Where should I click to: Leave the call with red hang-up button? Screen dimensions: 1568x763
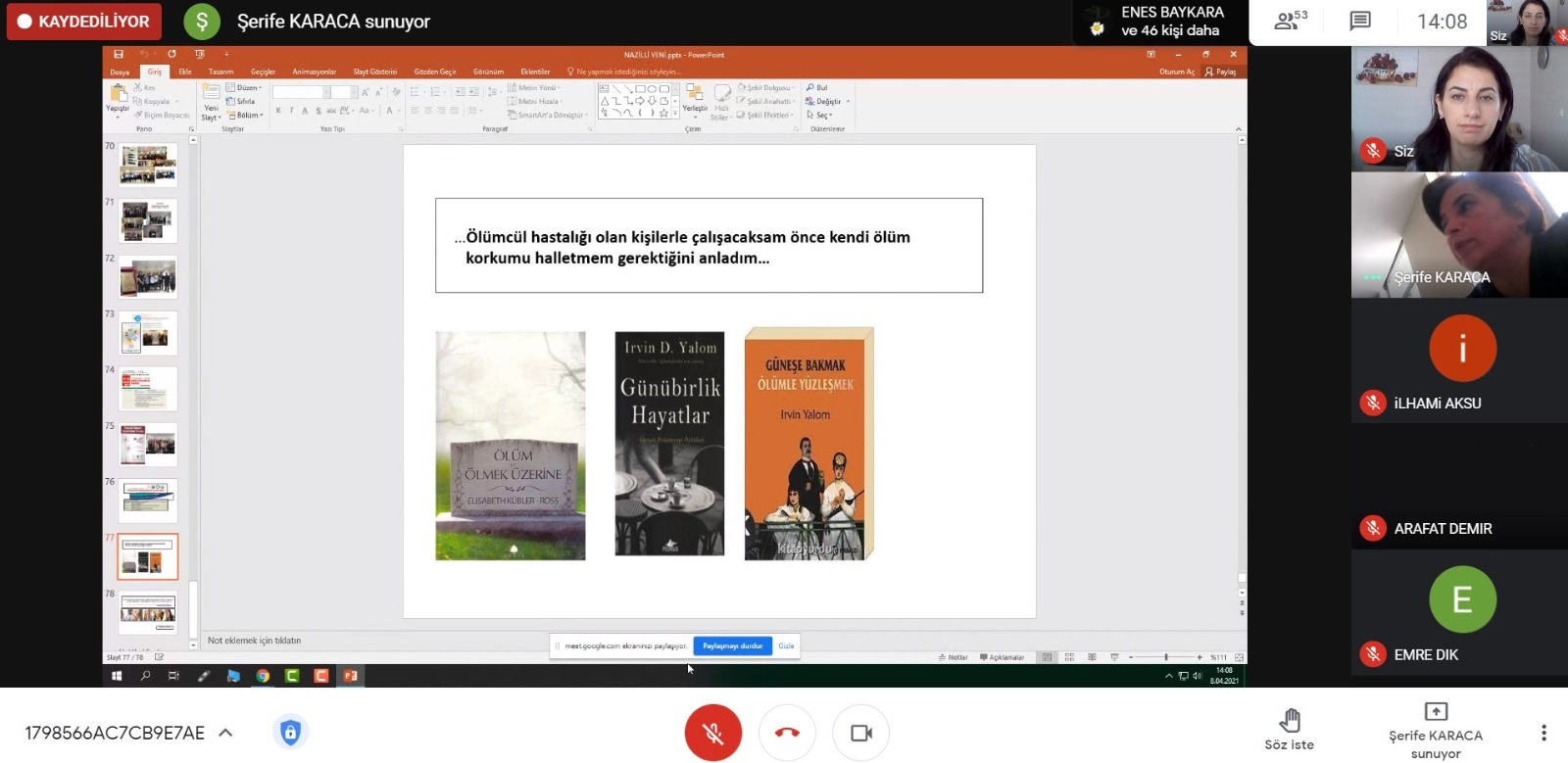tap(787, 733)
